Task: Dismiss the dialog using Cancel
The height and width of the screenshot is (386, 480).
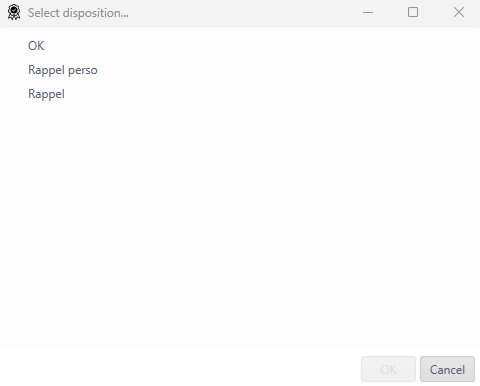Action: click(x=447, y=369)
